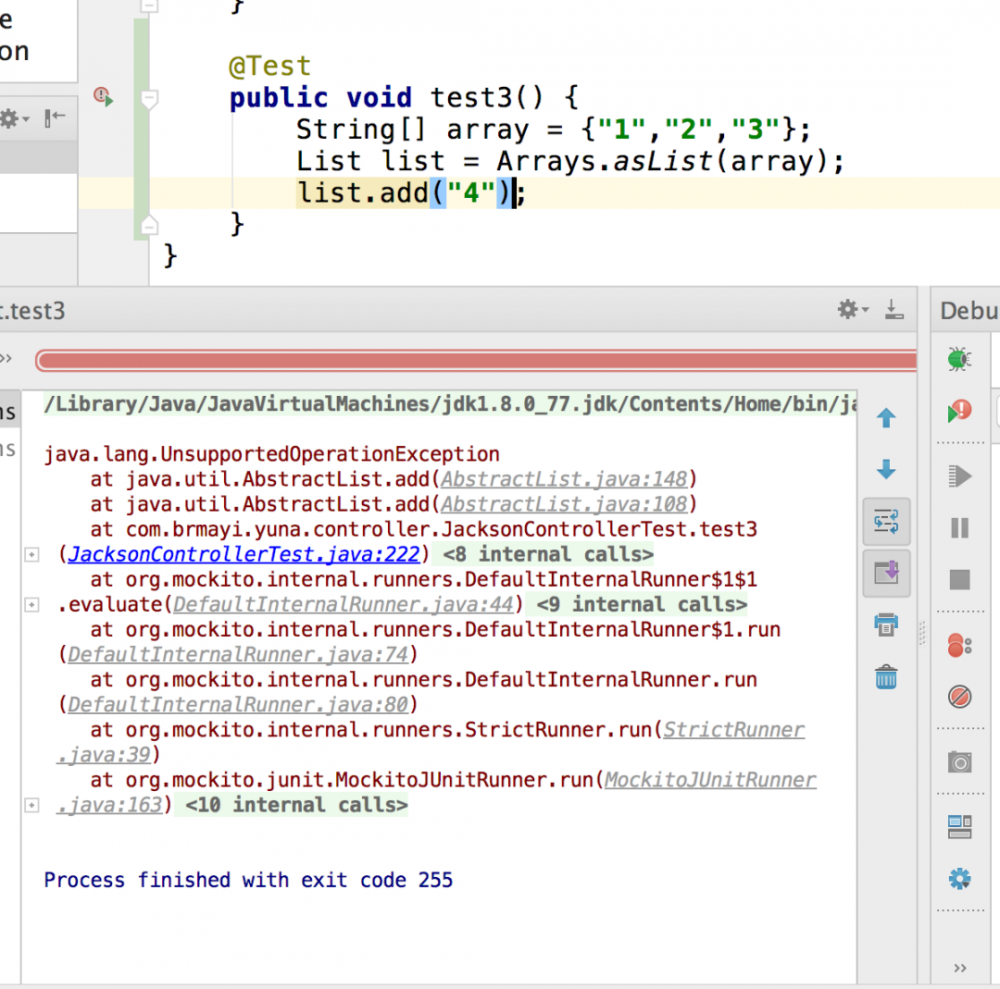Image resolution: width=1000 pixels, height=989 pixels.
Task: Click the pause program icon
Action: [959, 528]
